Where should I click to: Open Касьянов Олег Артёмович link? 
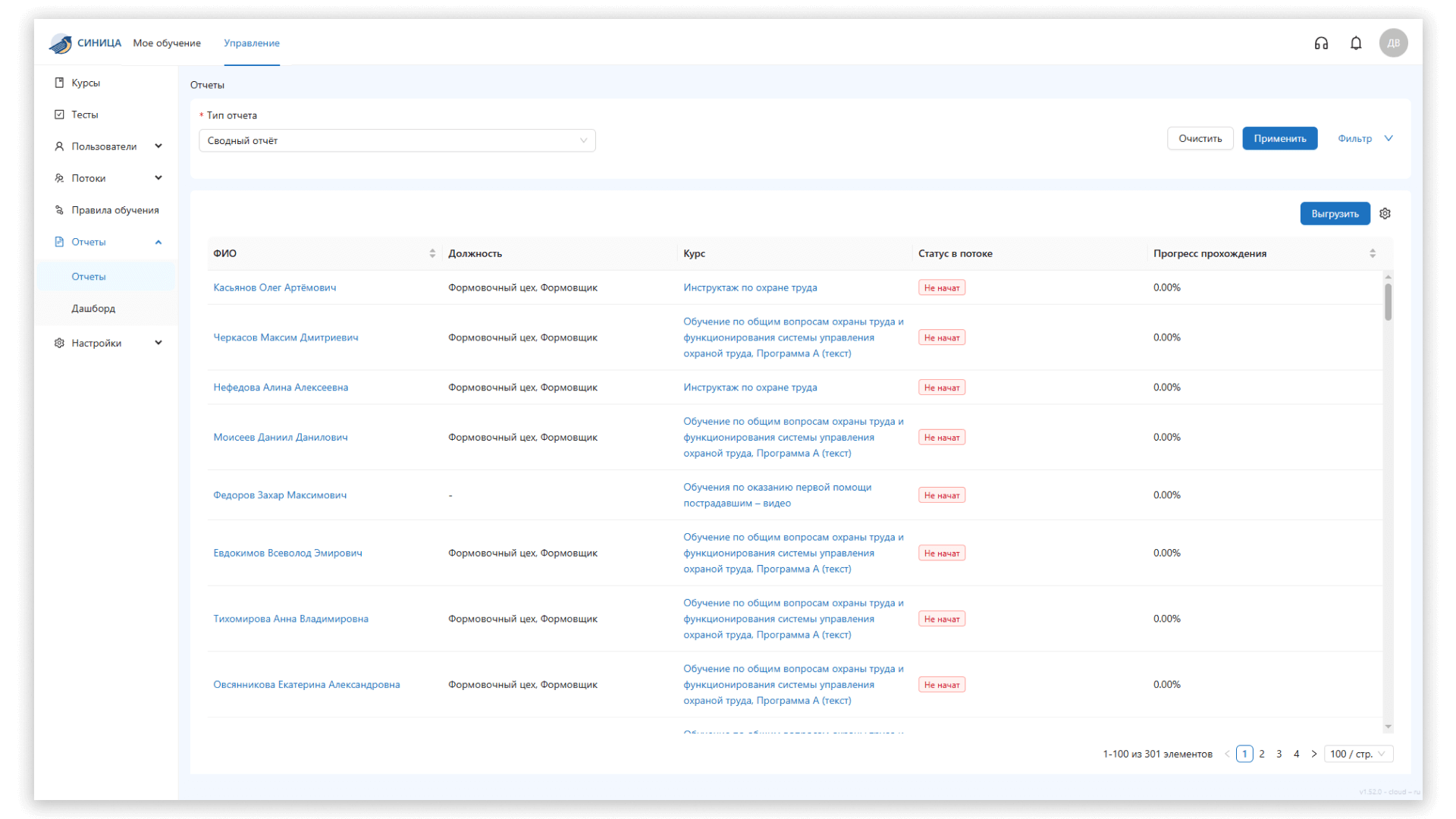point(275,287)
